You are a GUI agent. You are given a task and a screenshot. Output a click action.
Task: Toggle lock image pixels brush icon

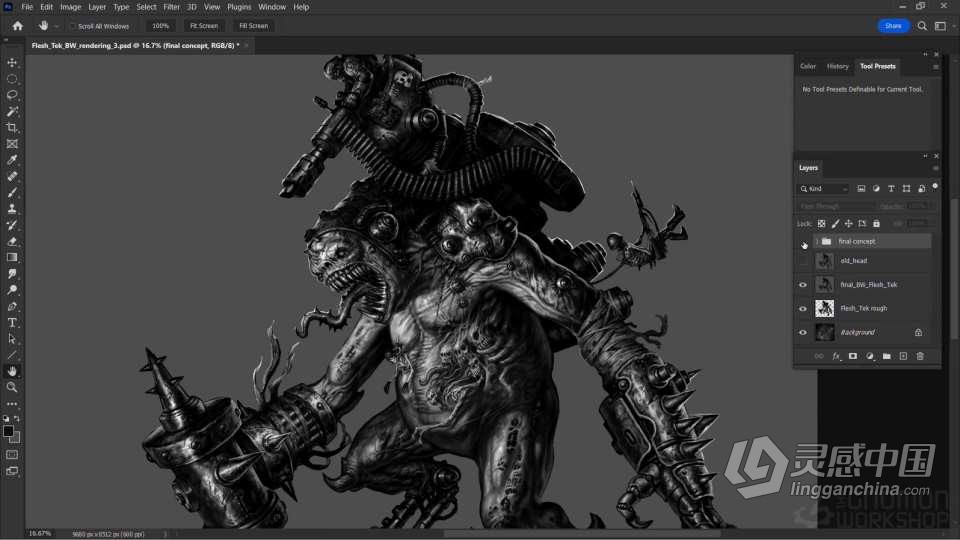click(x=835, y=224)
